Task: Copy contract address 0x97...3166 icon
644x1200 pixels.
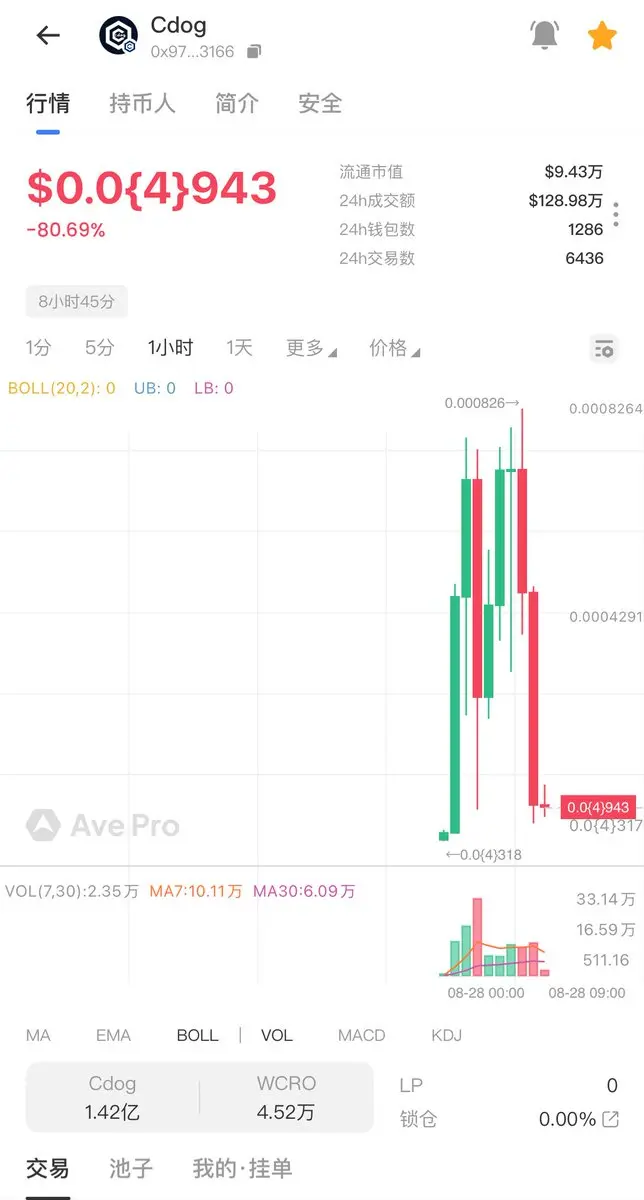Action: pyautogui.click(x=254, y=51)
